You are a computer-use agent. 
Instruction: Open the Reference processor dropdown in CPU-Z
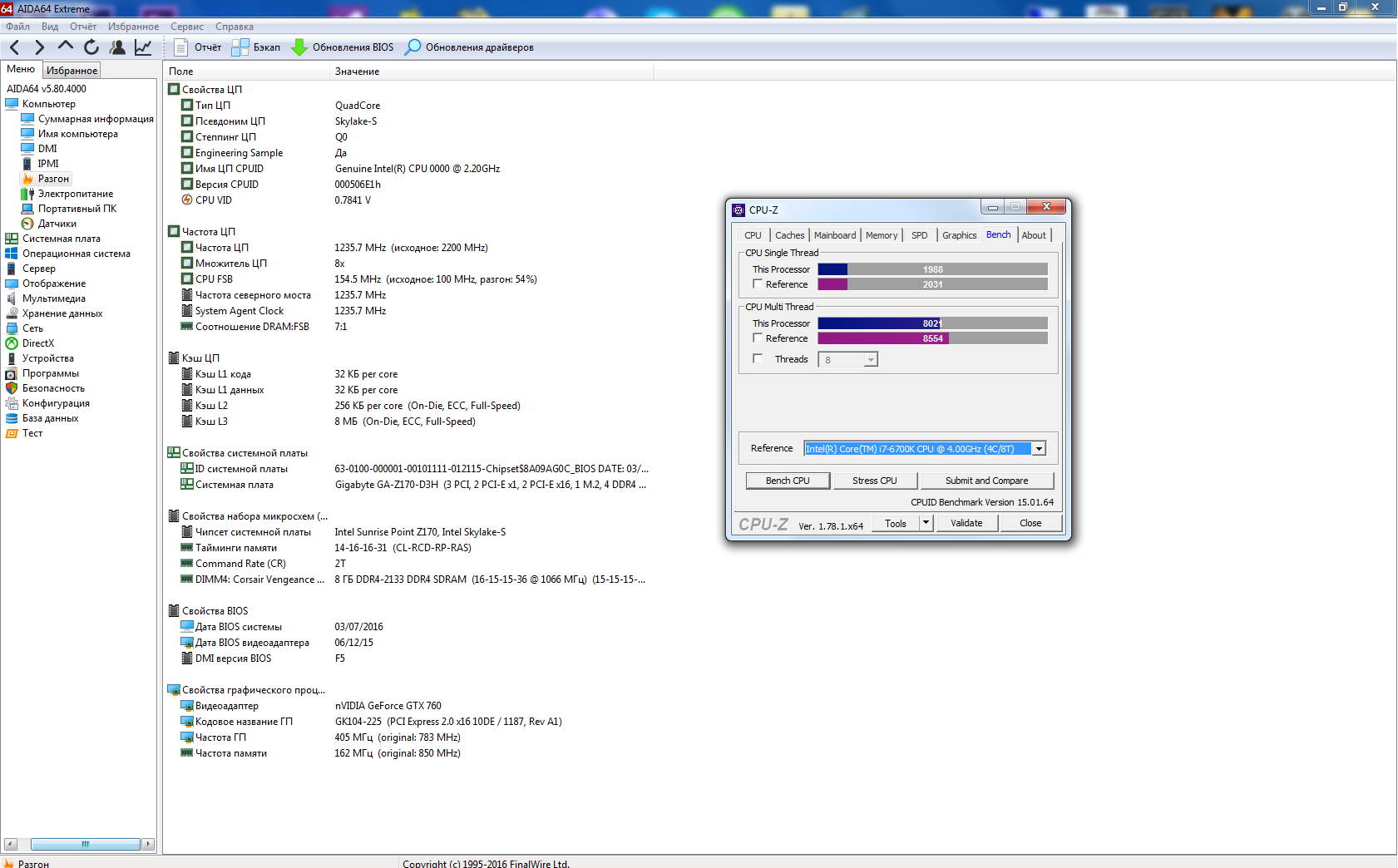(1039, 449)
